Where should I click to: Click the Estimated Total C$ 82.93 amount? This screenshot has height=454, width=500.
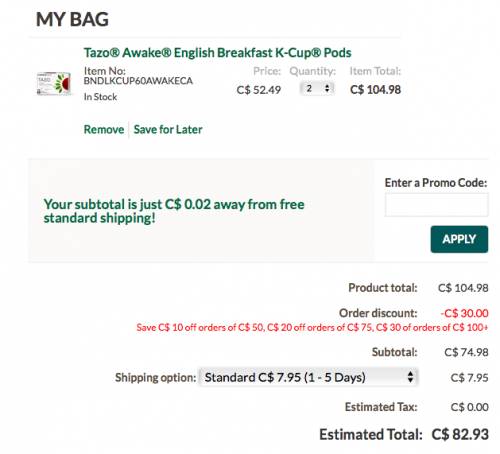point(460,434)
